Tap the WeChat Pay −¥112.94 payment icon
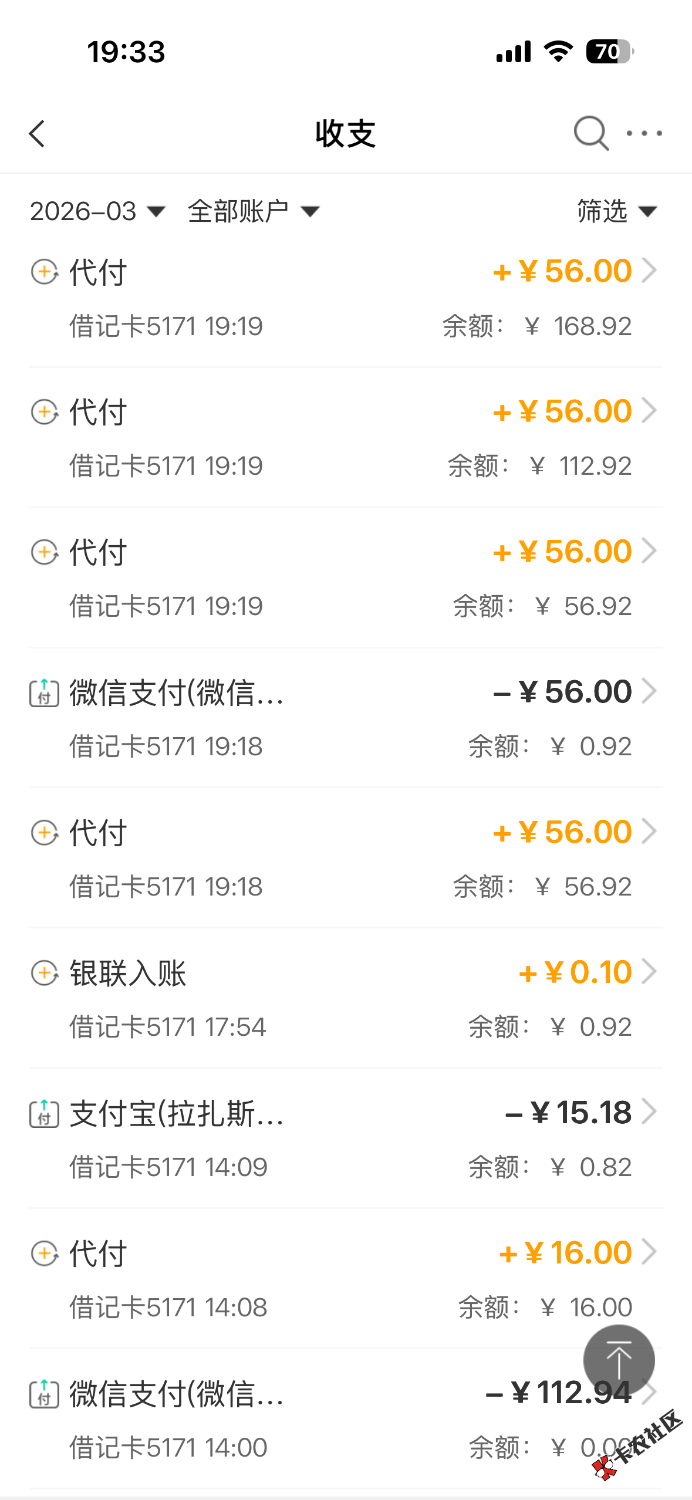 tap(44, 1393)
